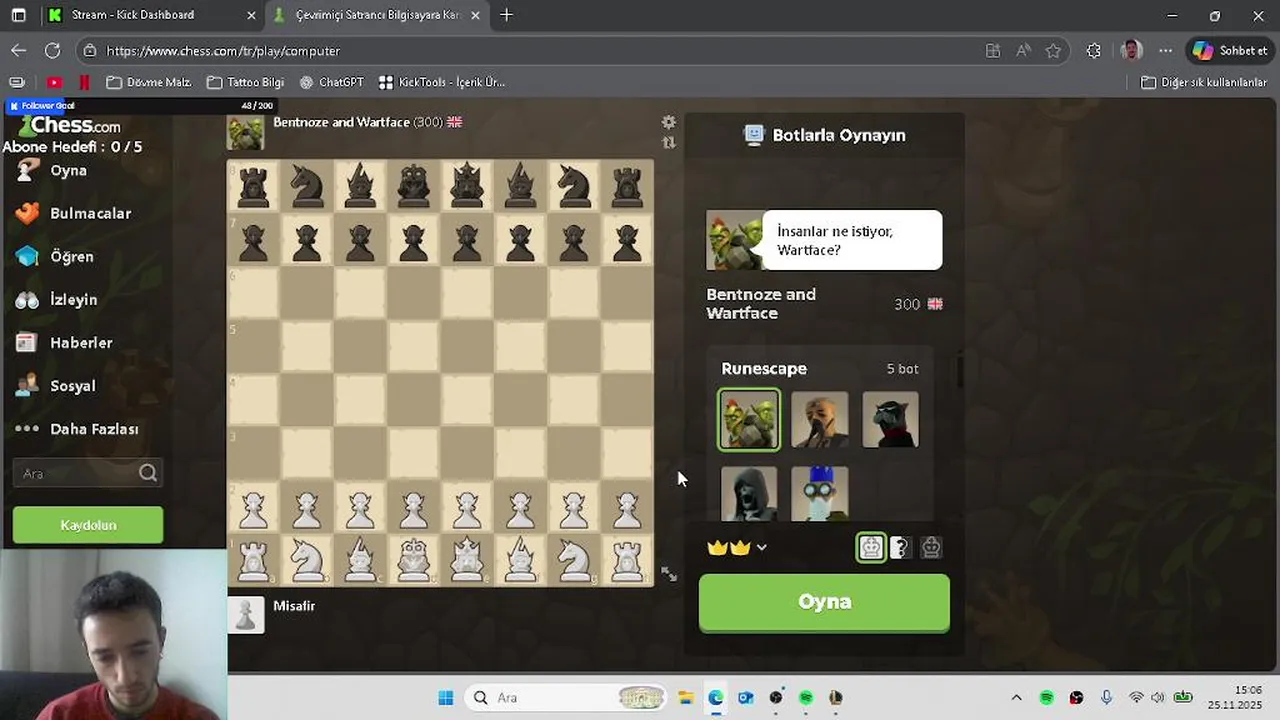Open Diğer sık kullanılanlar folder
The image size is (1280, 720).
pos(1204,82)
